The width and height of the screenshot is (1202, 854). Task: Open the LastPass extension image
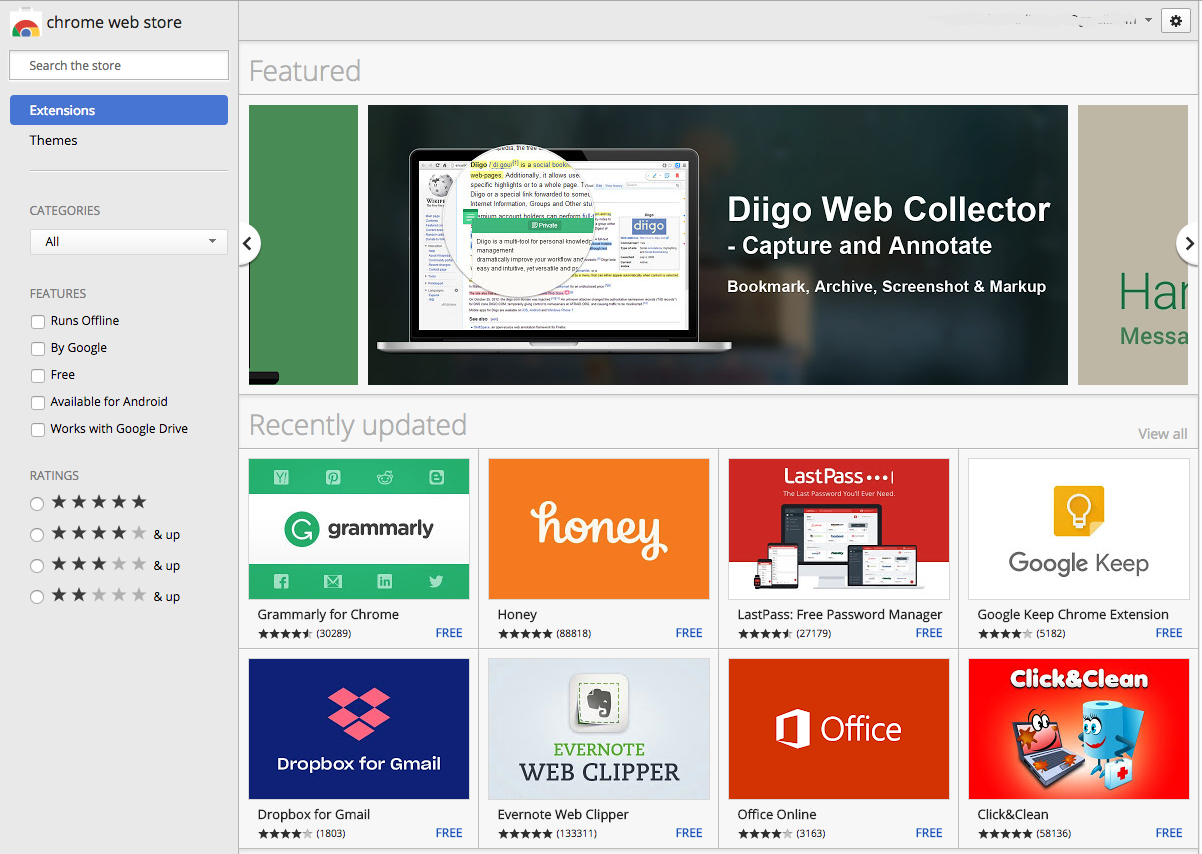[839, 529]
